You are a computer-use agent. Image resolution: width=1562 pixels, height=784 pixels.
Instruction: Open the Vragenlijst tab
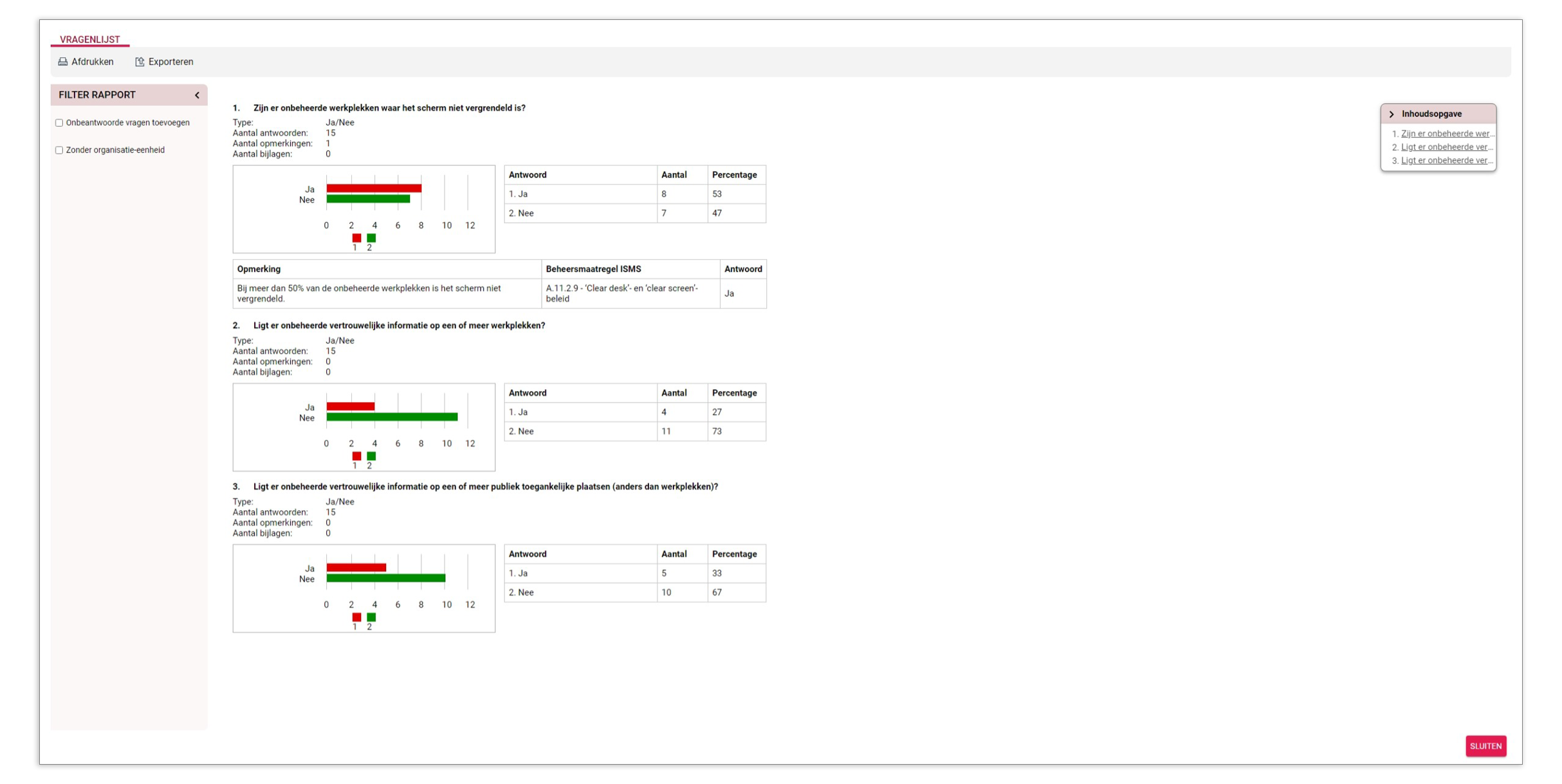coord(89,39)
